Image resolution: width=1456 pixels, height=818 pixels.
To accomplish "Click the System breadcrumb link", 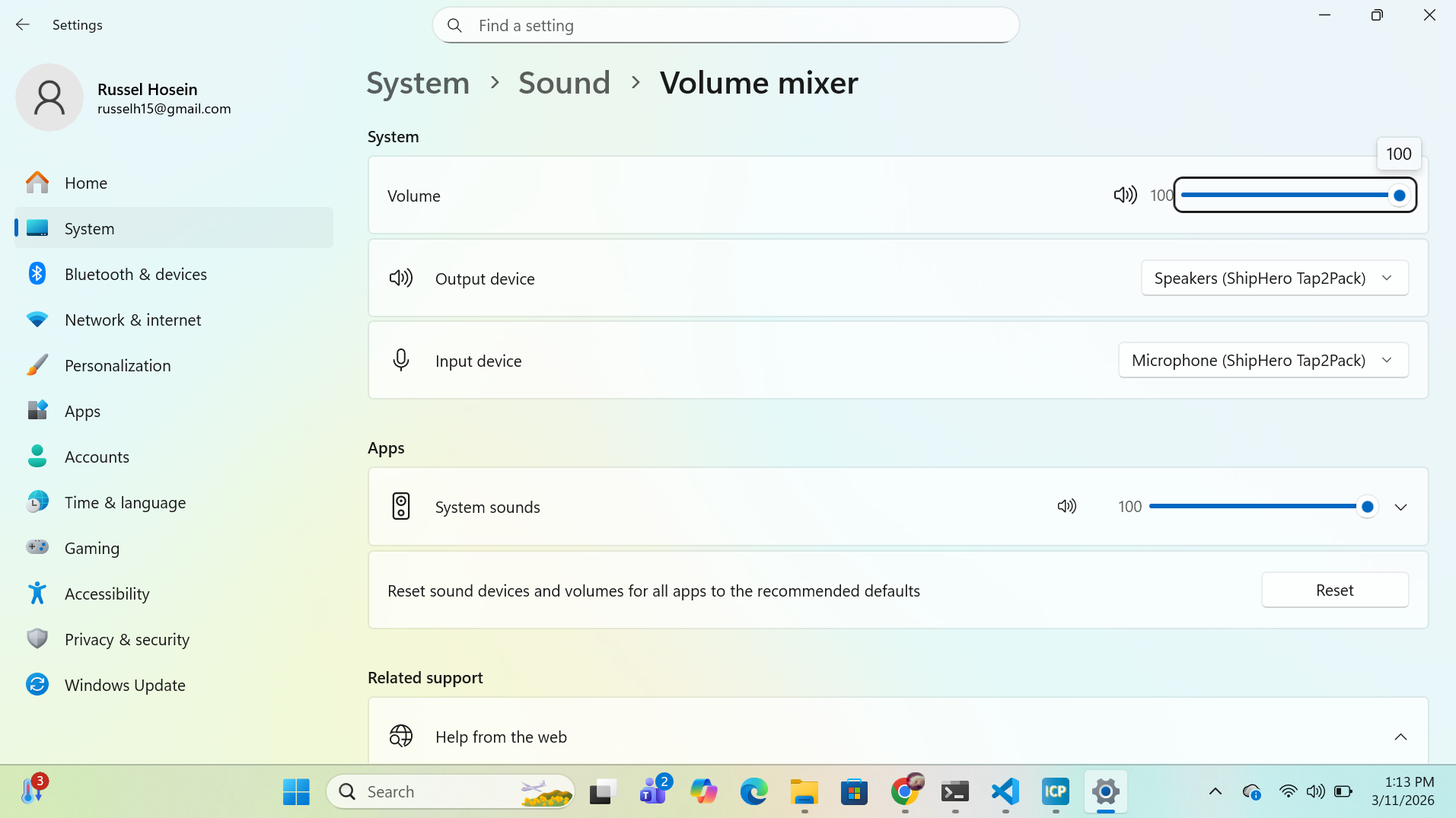I will [x=418, y=83].
